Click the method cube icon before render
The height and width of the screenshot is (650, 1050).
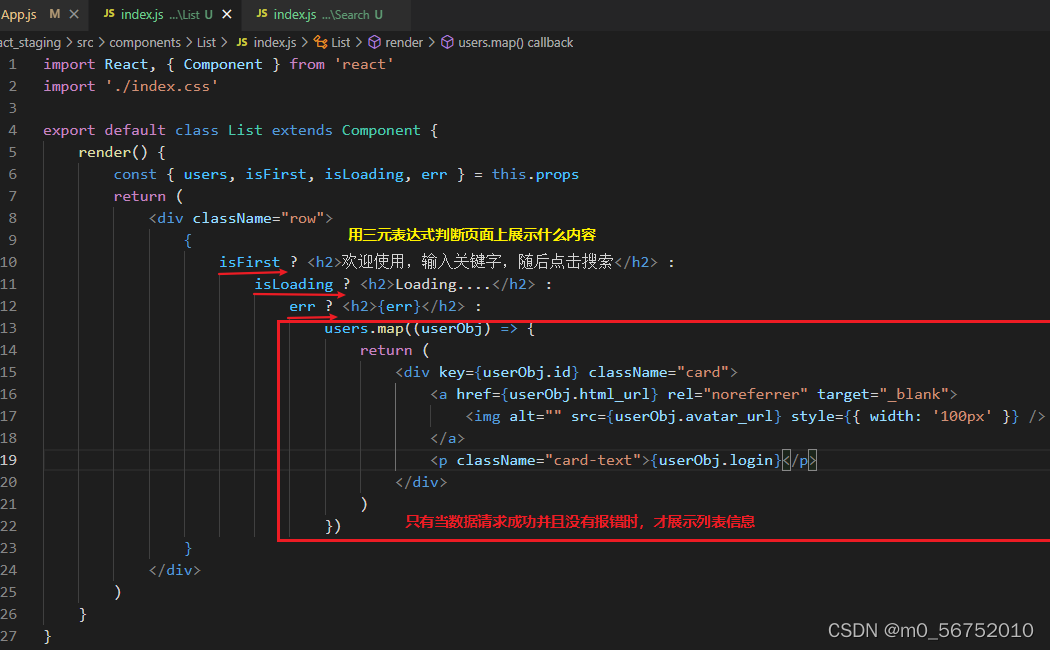(375, 42)
